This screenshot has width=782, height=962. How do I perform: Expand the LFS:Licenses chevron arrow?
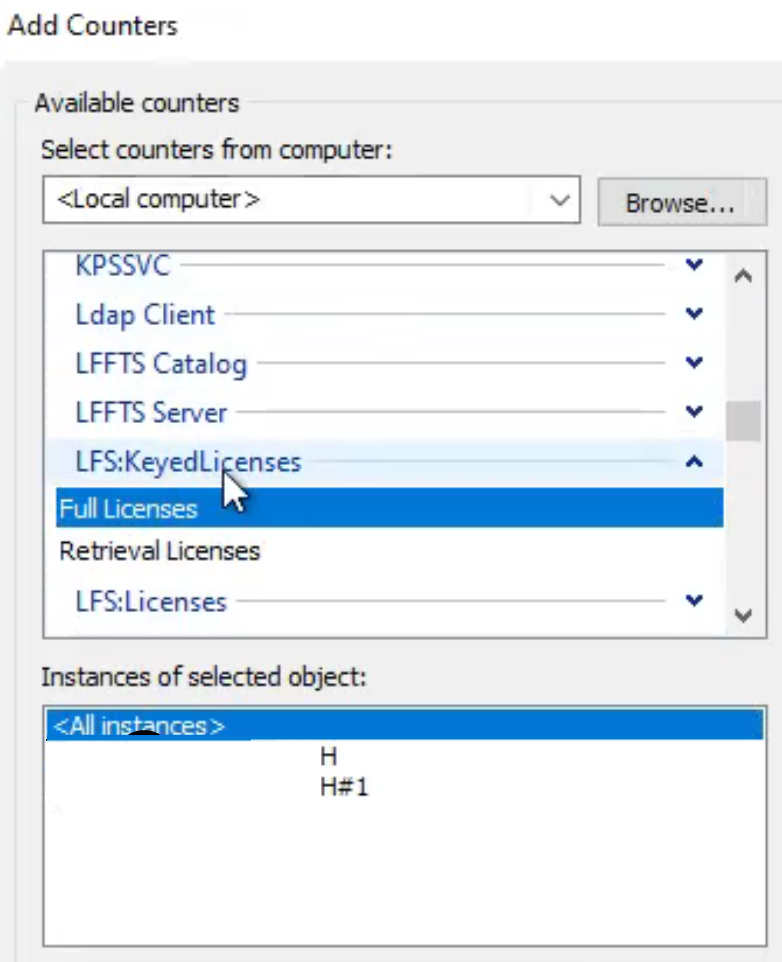point(694,600)
